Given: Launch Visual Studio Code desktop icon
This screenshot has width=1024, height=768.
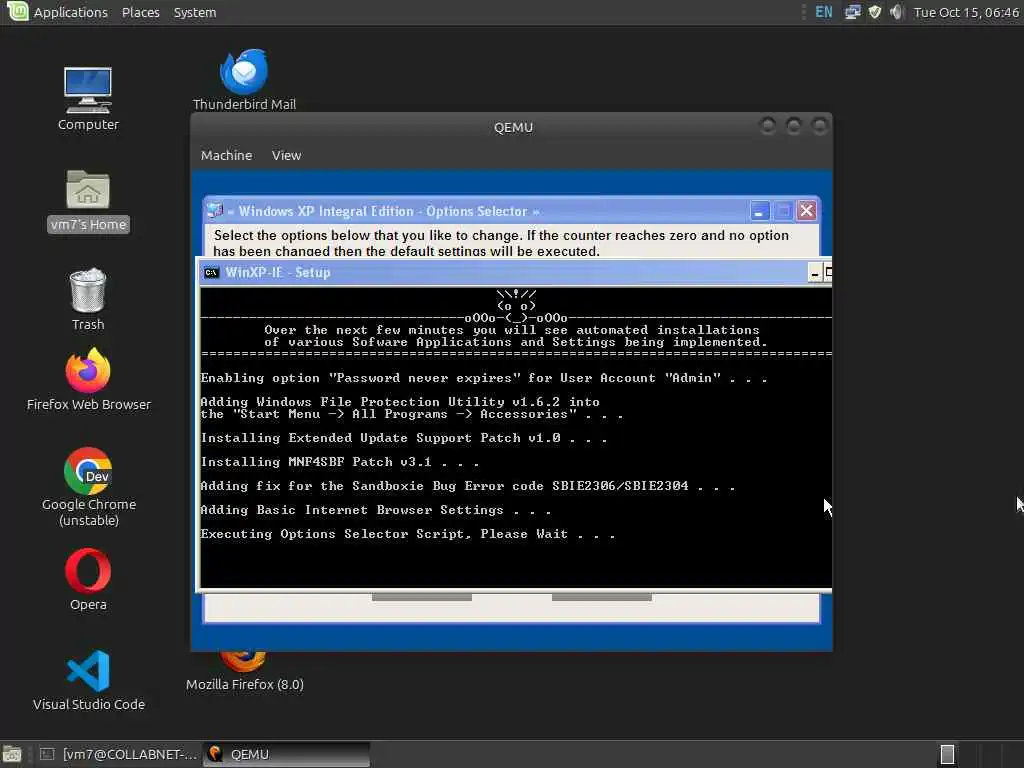Looking at the screenshot, I should pos(88,671).
